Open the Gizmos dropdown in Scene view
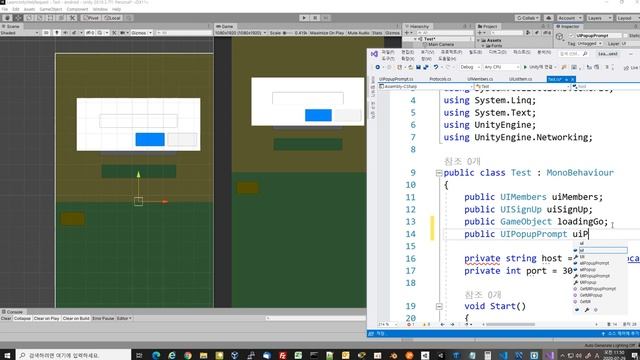 click(x=141, y=33)
